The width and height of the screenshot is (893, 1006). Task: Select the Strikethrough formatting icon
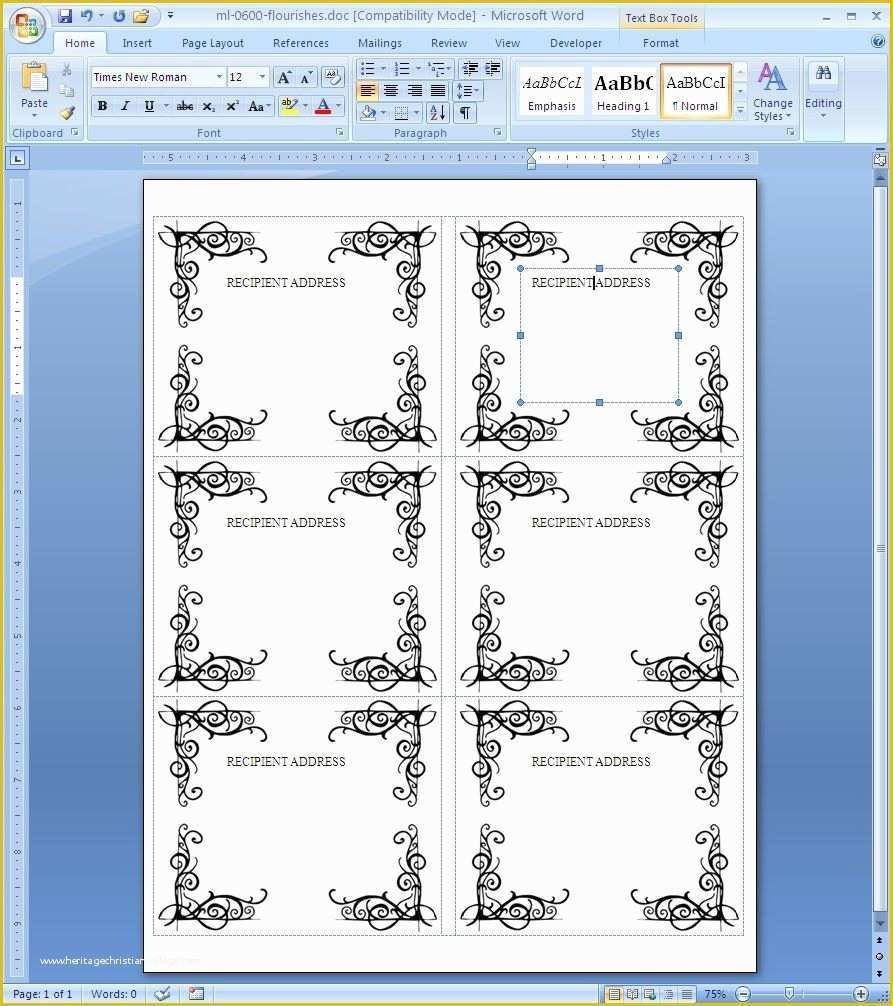[185, 105]
